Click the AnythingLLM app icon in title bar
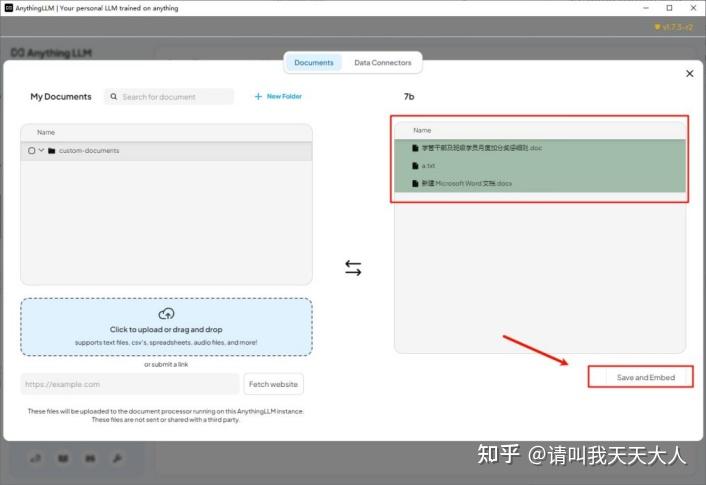Image resolution: width=706 pixels, height=485 pixels. (x=9, y=8)
